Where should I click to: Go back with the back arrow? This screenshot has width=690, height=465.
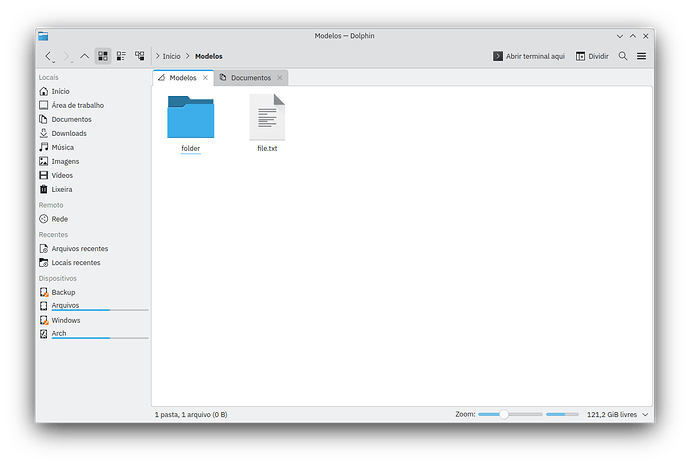click(x=48, y=56)
